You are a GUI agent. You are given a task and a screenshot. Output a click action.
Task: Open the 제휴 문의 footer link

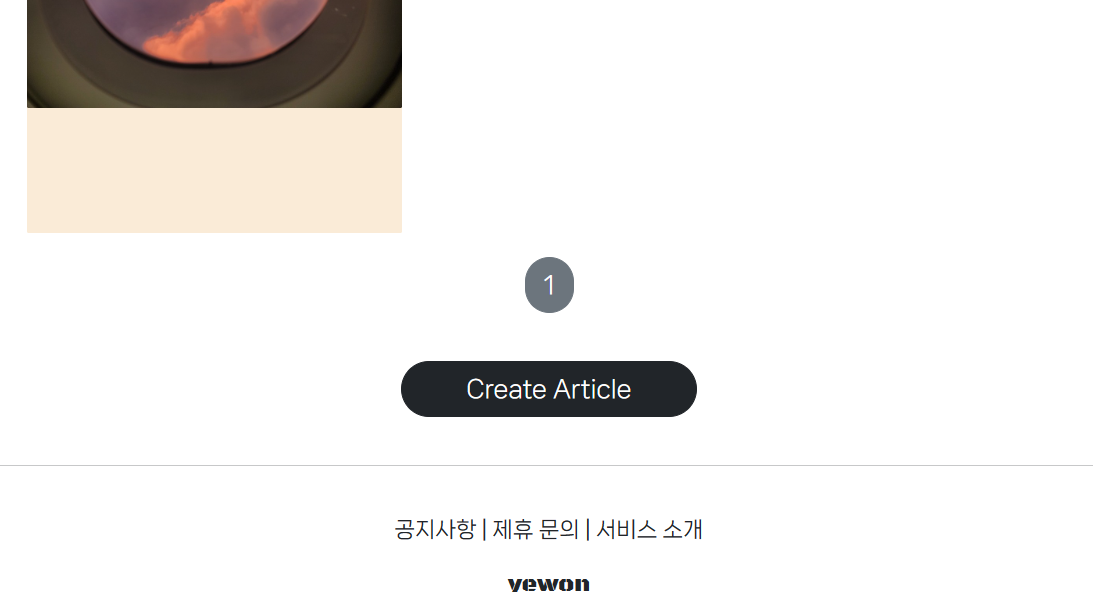tap(535, 529)
